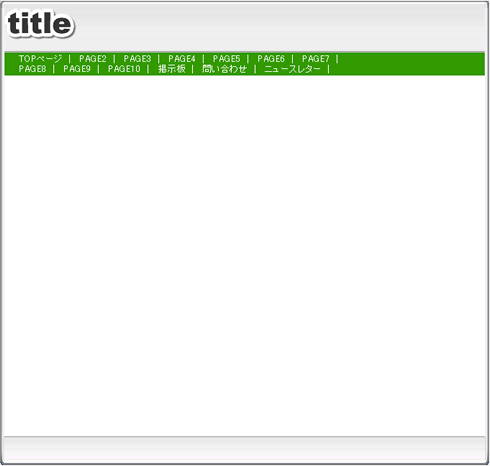Open the 掲示板 bulletin board link
The height and width of the screenshot is (466, 490).
pyautogui.click(x=171, y=69)
